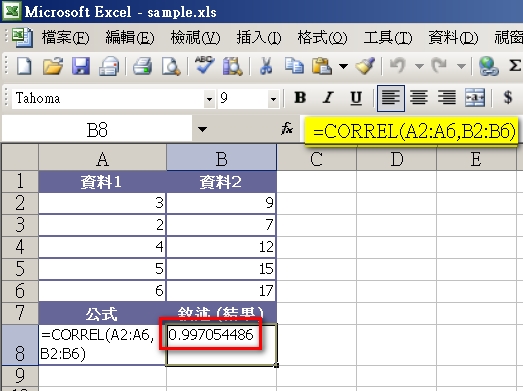The height and width of the screenshot is (391, 523).
Task: Select column C header
Action: tap(316, 157)
